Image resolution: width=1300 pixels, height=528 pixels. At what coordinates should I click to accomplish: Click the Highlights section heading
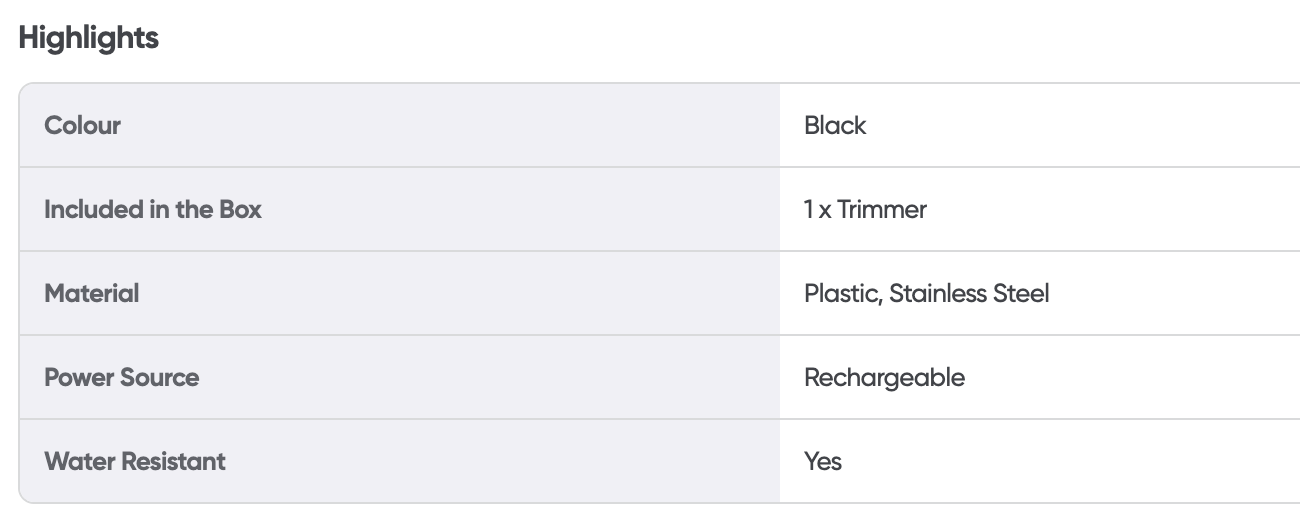tap(88, 39)
